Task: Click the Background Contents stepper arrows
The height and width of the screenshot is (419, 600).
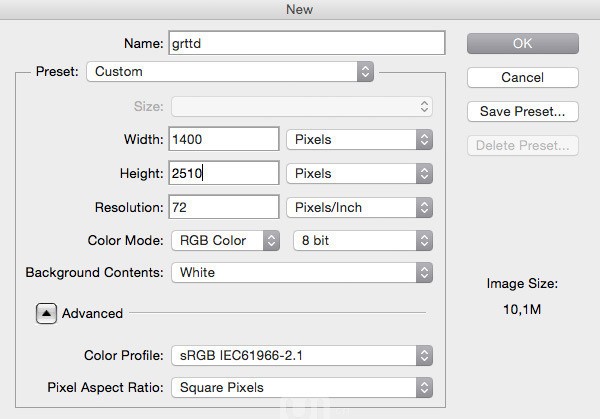Action: (424, 272)
